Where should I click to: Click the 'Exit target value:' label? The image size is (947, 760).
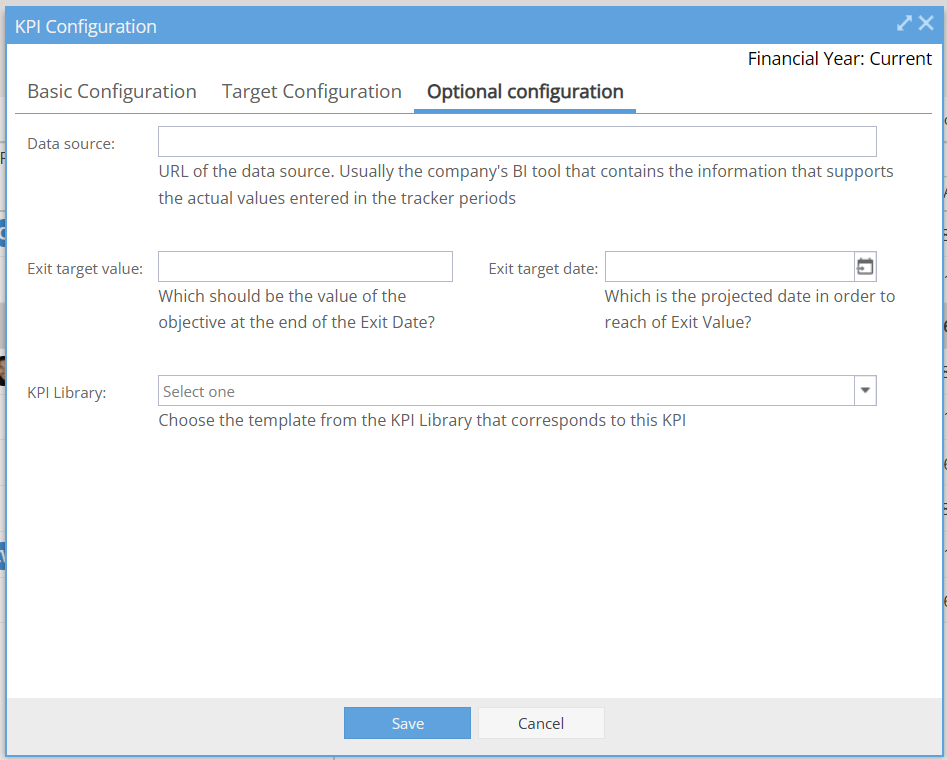(x=85, y=268)
